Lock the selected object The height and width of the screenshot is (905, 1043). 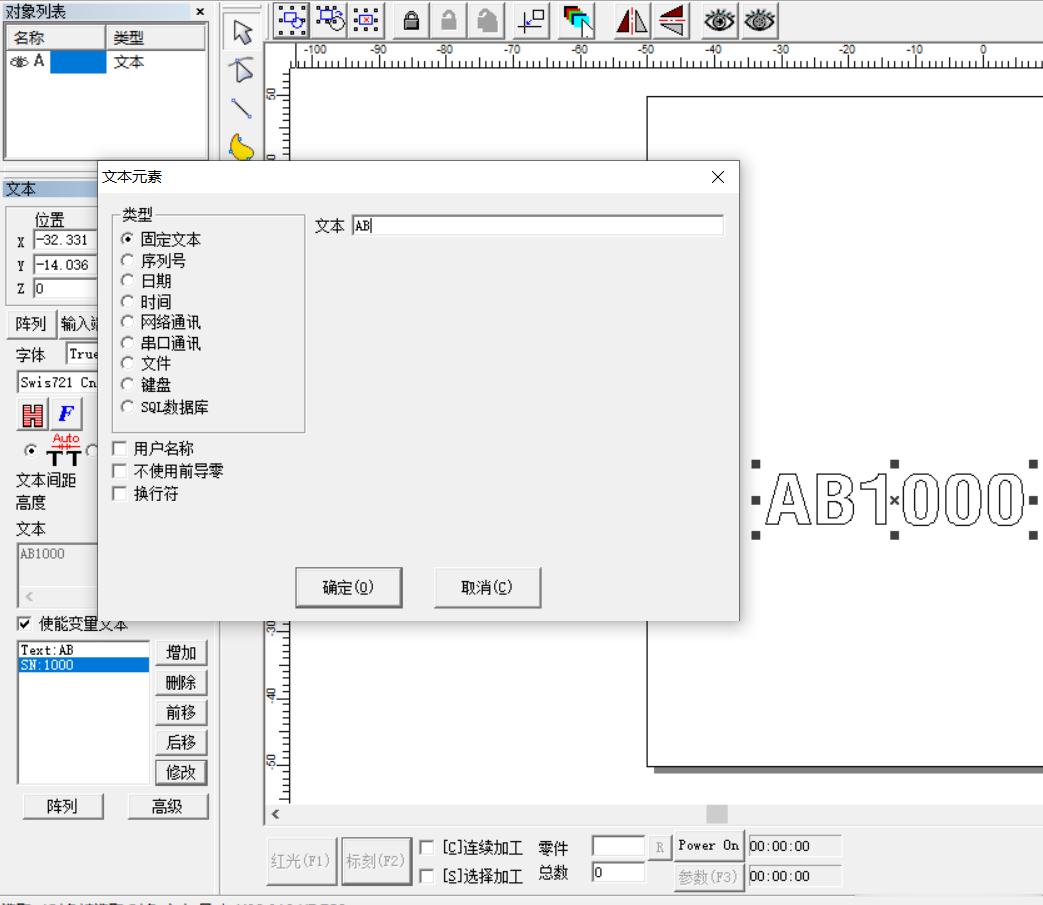(411, 21)
